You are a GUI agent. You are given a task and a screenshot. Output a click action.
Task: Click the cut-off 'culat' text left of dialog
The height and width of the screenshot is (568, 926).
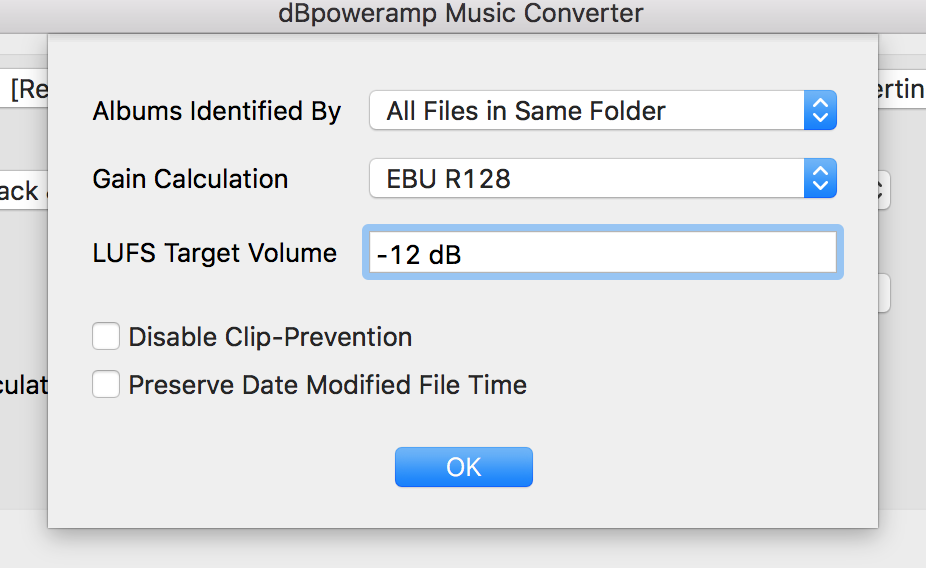pos(23,385)
